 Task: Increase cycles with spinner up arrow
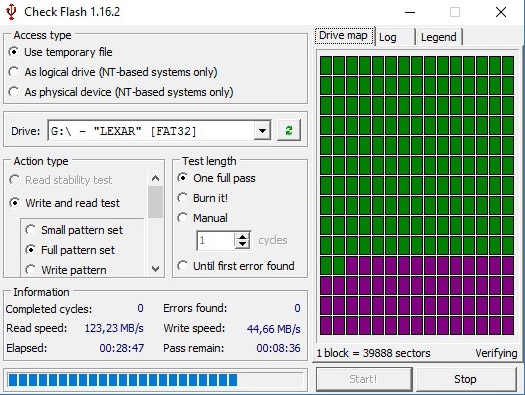click(x=242, y=236)
